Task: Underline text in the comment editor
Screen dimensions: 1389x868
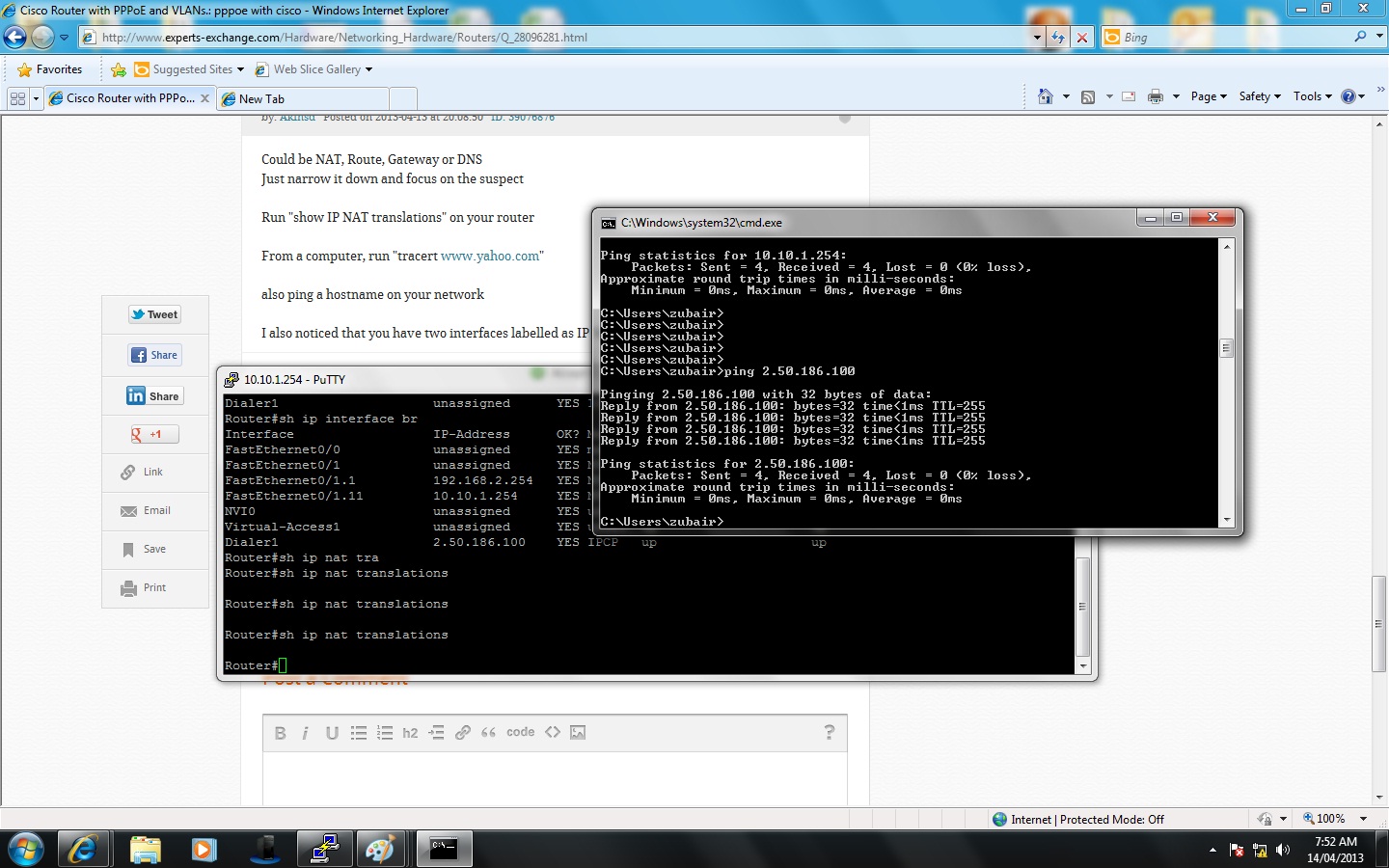Action: coord(332,733)
